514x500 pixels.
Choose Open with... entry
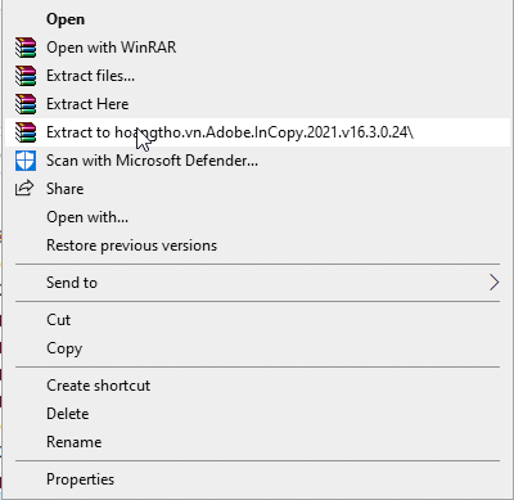click(x=257, y=217)
